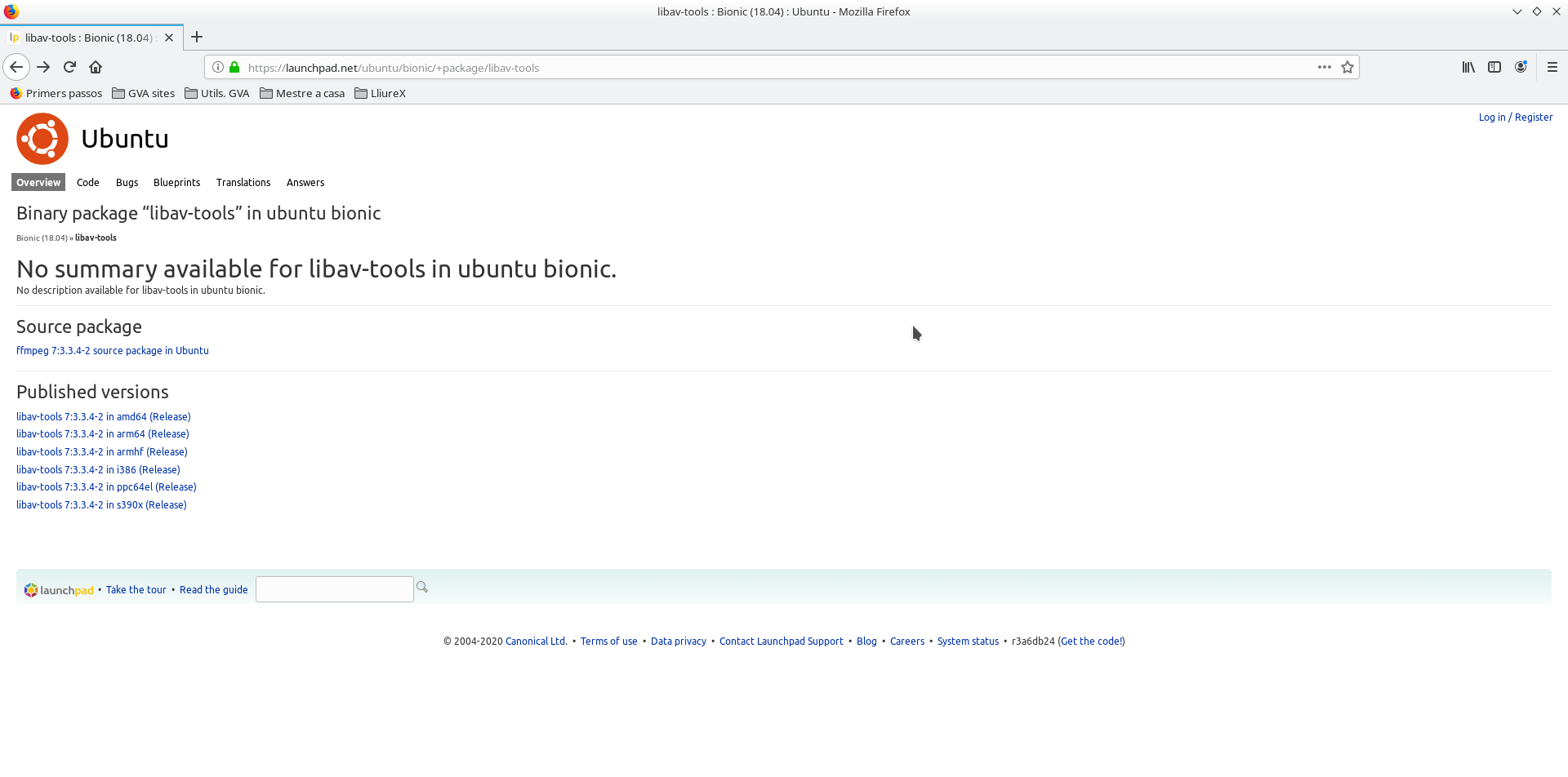Image resolution: width=1568 pixels, height=777 pixels.
Task: Click the Launchpad logo in footer
Action: [59, 590]
